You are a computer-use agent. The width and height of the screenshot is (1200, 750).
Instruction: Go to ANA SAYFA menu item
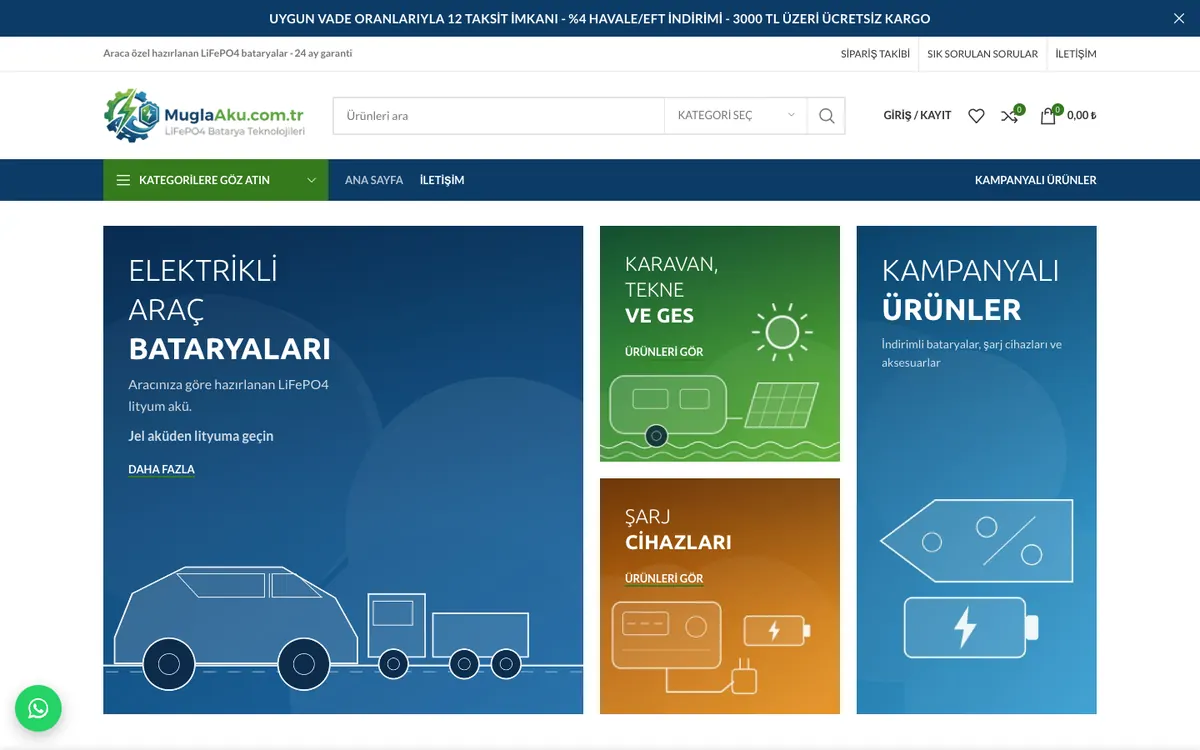374,180
